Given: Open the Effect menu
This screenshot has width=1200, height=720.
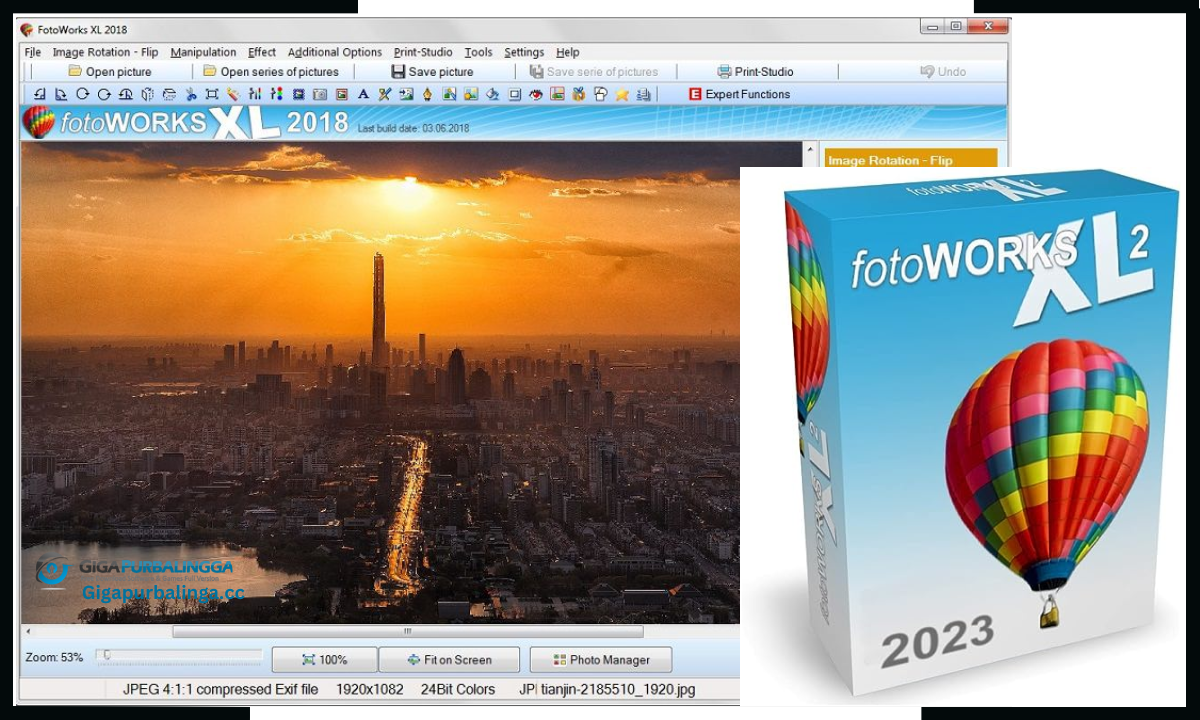Looking at the screenshot, I should tap(262, 52).
